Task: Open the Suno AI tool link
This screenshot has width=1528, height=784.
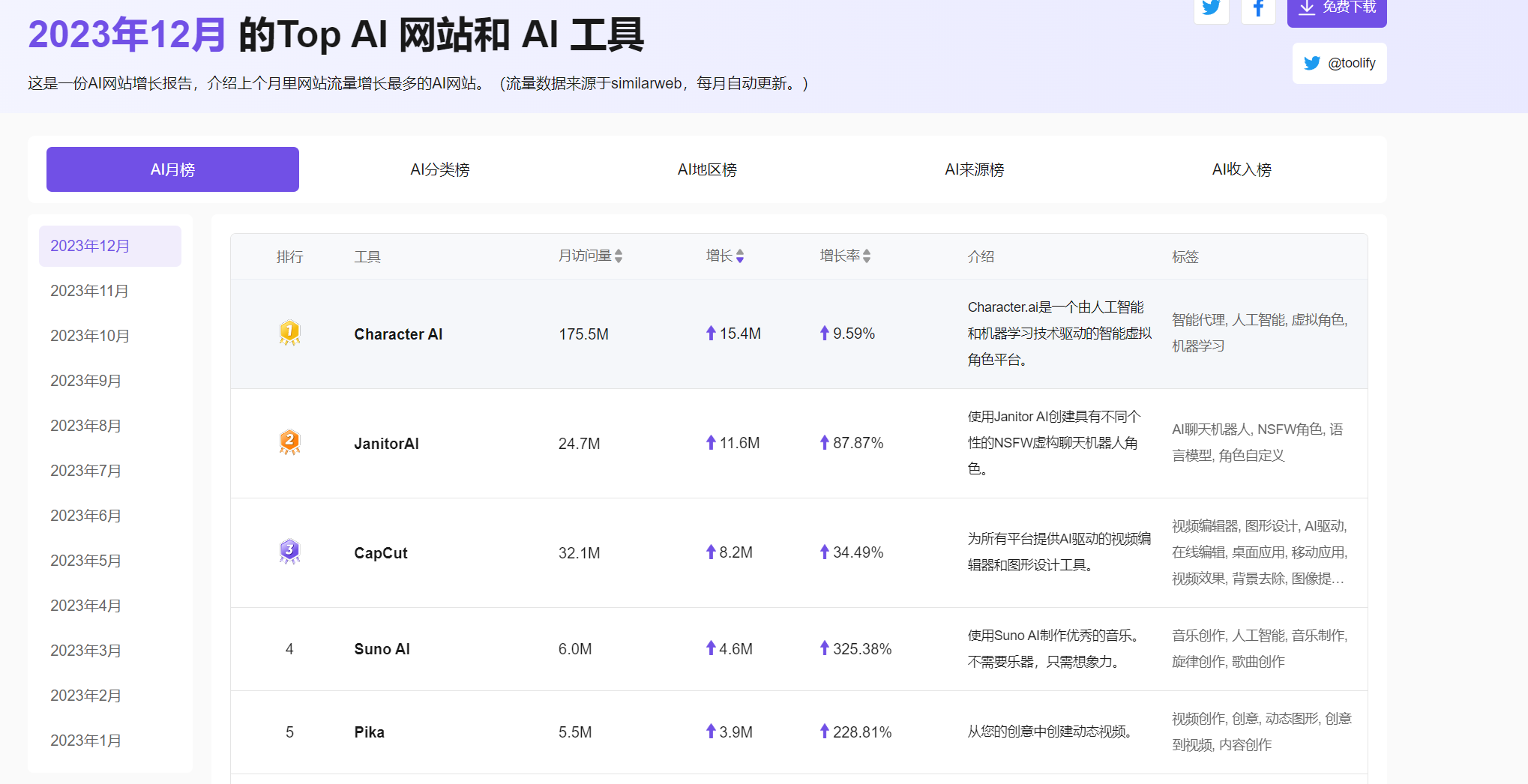Action: (382, 649)
